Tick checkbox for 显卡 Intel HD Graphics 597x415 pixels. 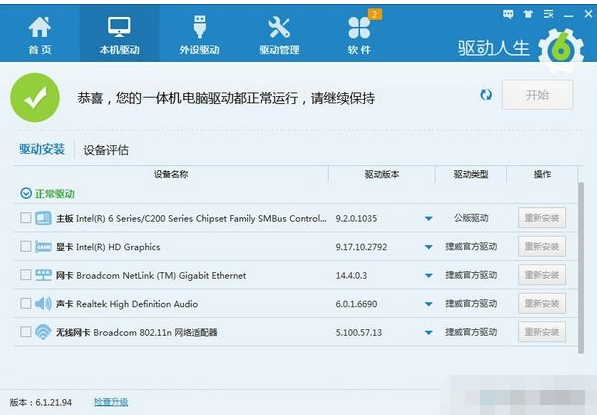[x=26, y=246]
